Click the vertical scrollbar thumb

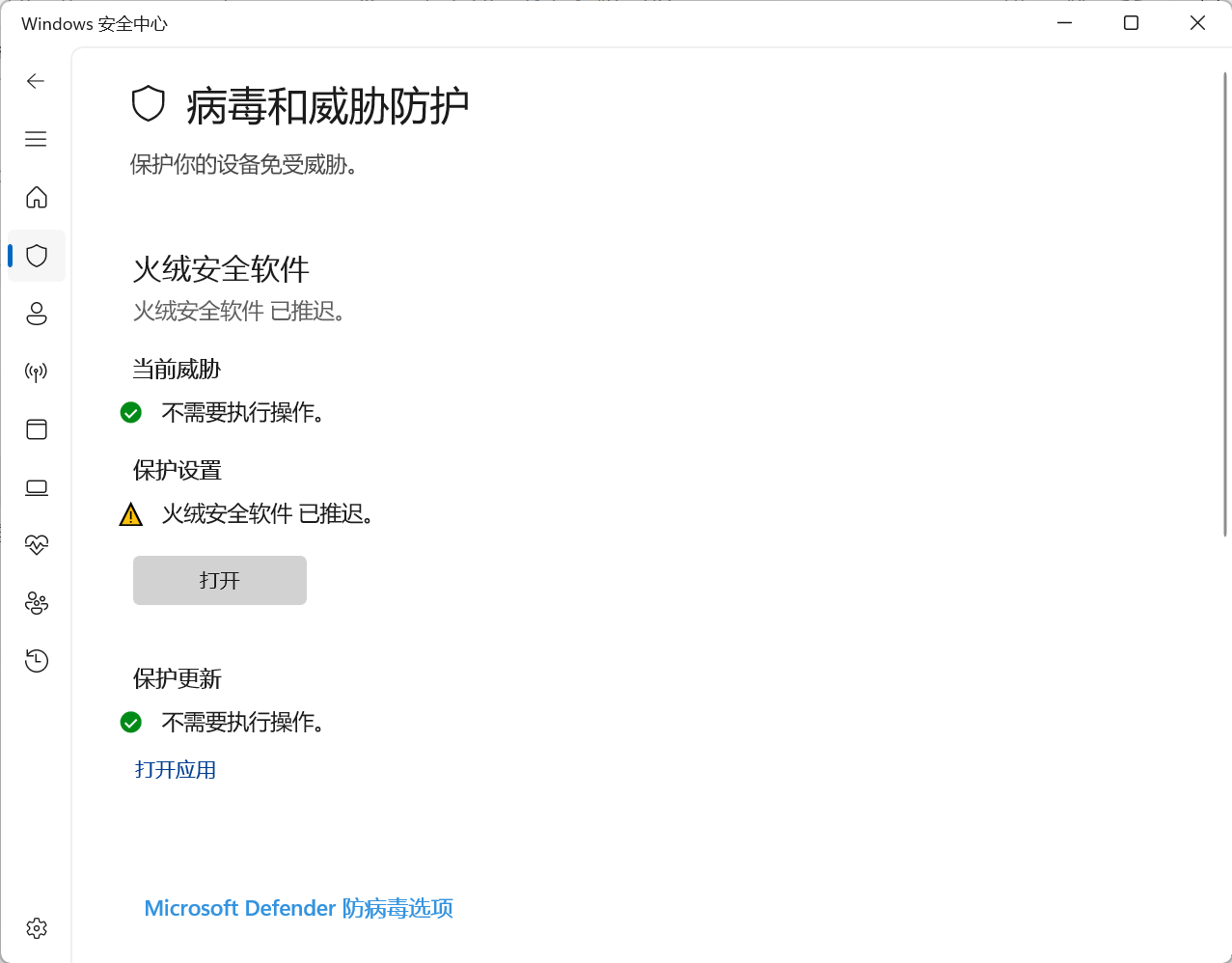tap(1225, 304)
